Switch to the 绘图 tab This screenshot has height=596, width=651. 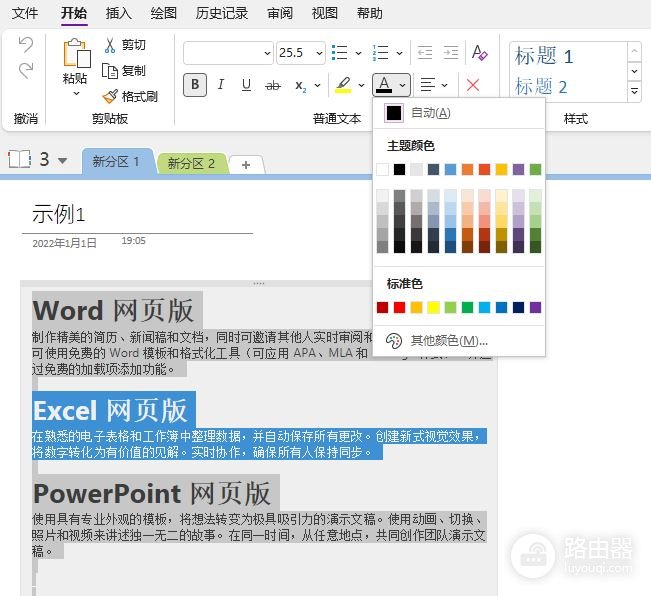pyautogui.click(x=164, y=13)
